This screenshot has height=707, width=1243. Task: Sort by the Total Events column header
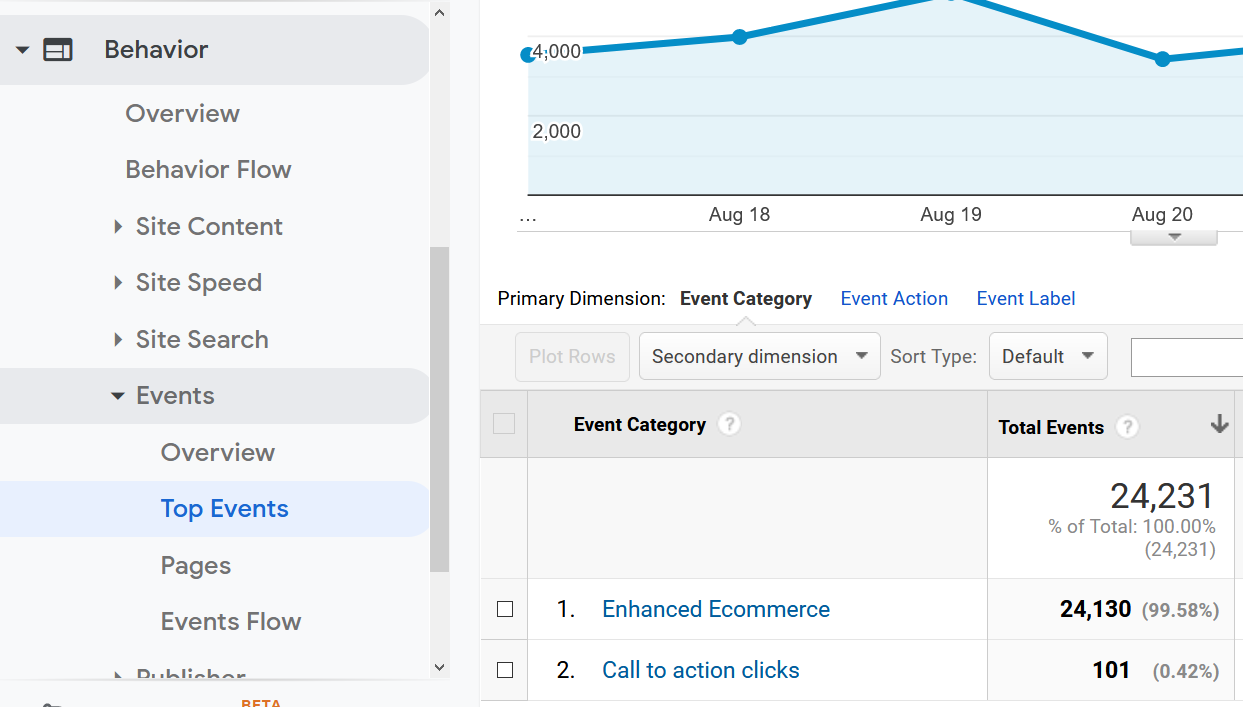(x=1051, y=427)
